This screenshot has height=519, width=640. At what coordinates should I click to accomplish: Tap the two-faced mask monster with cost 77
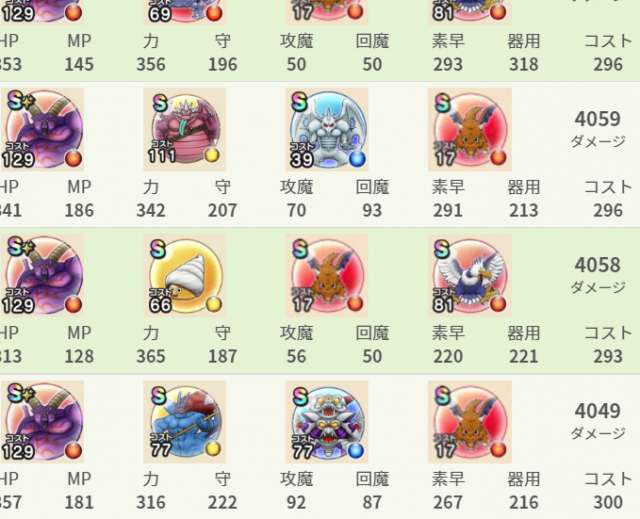pyautogui.click(x=327, y=422)
